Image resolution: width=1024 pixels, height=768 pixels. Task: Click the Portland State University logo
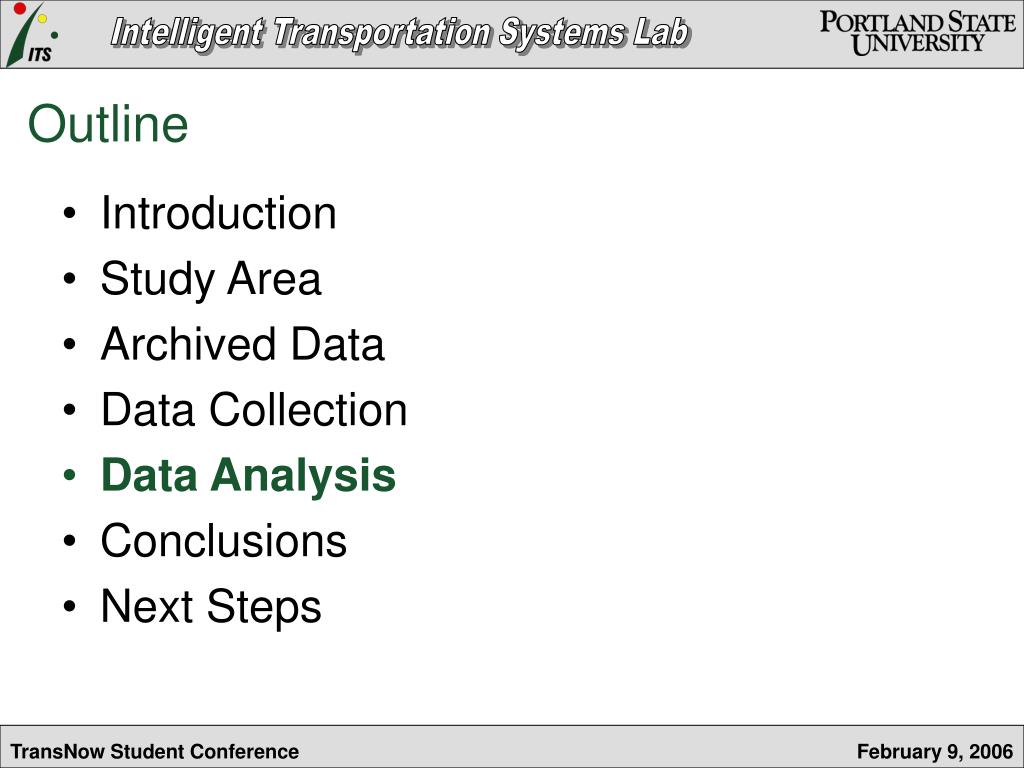pos(918,33)
